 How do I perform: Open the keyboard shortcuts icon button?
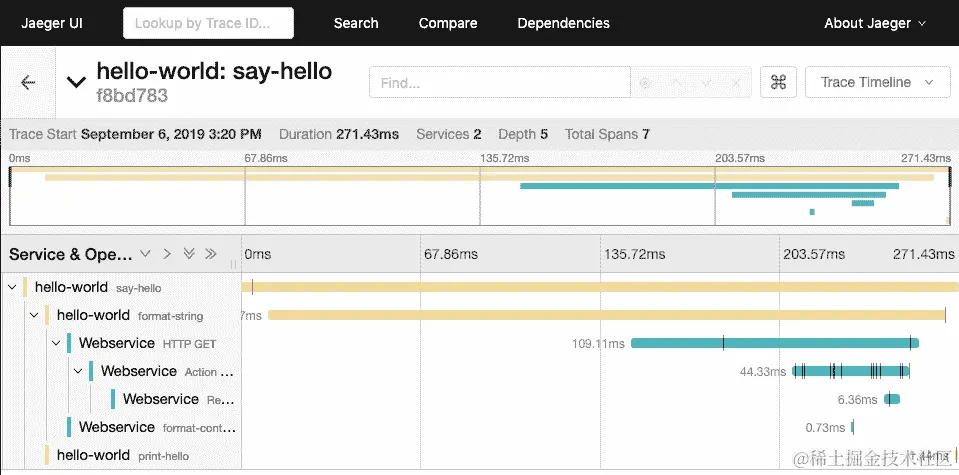pos(778,83)
